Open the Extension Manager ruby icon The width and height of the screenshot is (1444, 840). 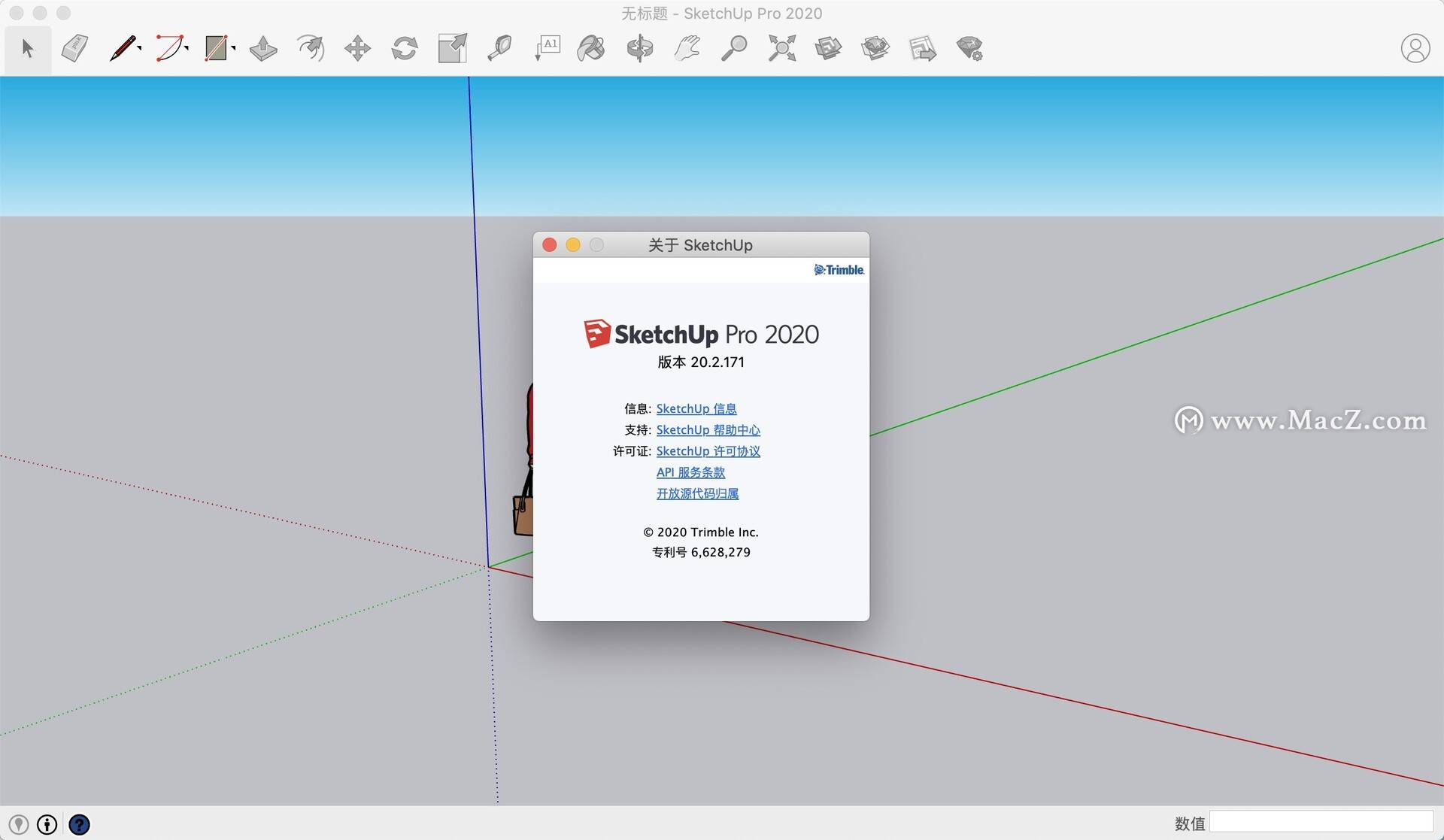point(969,49)
